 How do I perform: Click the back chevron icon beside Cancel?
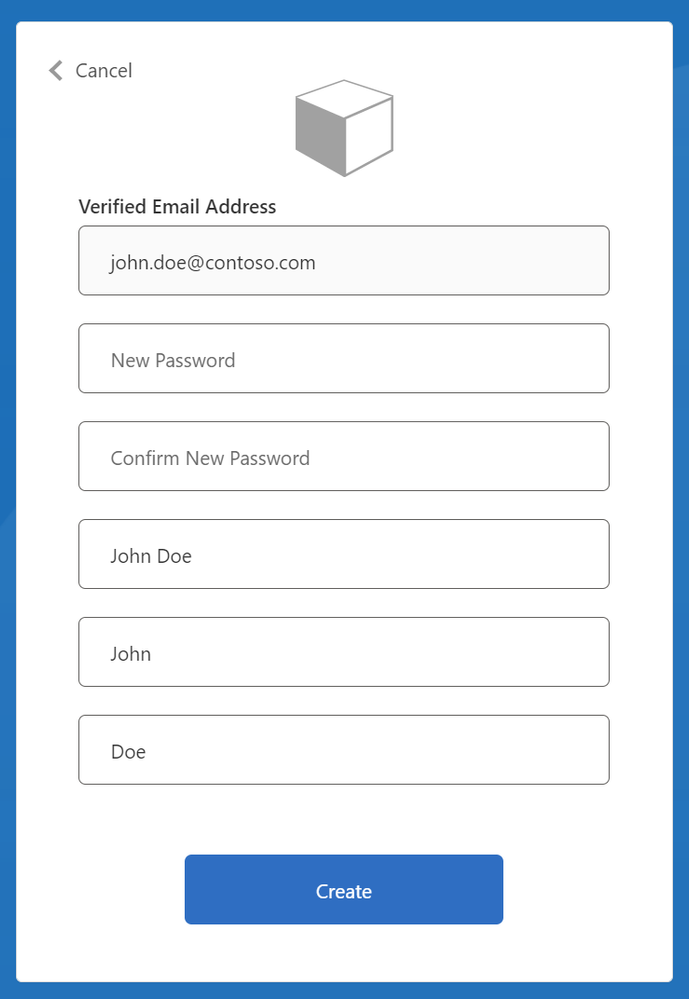pyautogui.click(x=55, y=71)
